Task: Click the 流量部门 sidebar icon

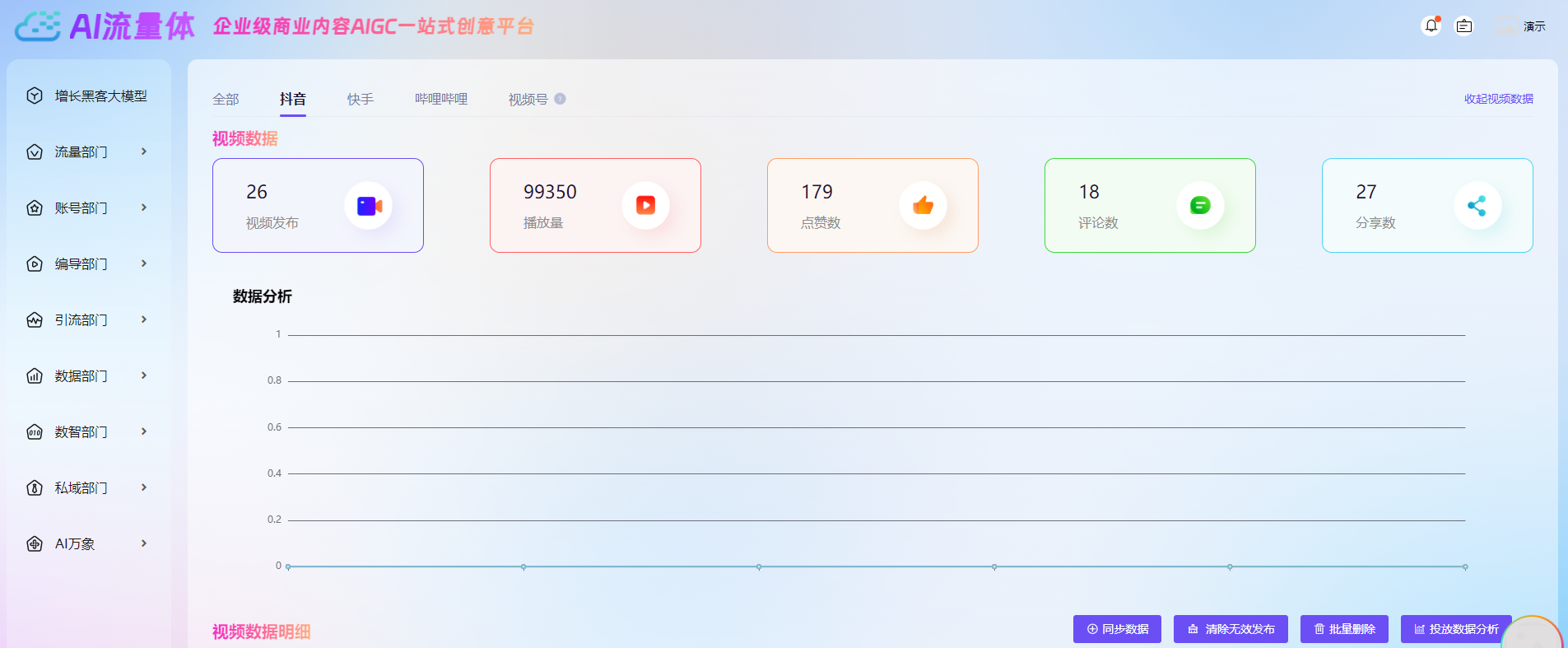Action: (x=35, y=152)
